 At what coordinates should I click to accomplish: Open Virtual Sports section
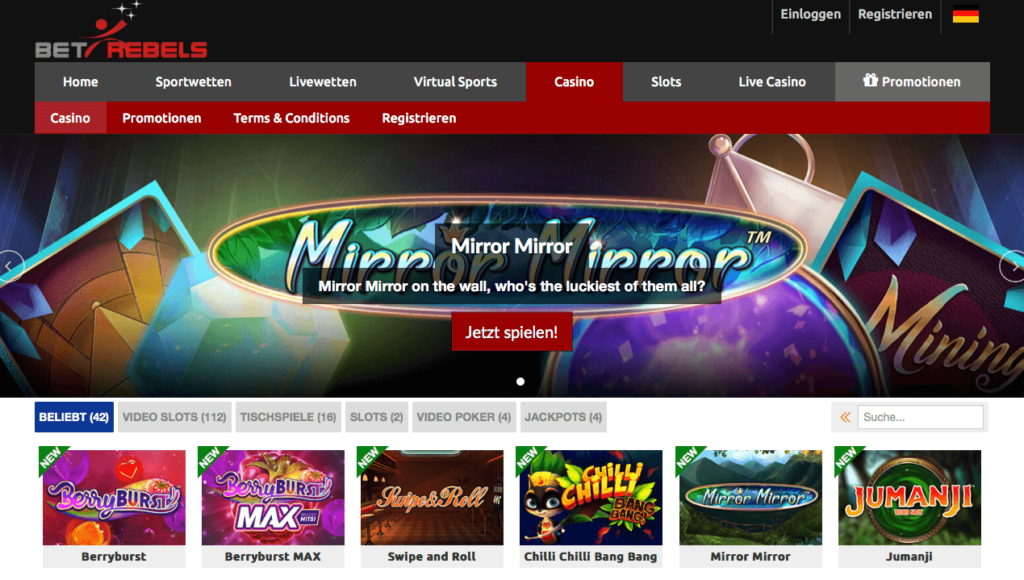click(x=455, y=82)
